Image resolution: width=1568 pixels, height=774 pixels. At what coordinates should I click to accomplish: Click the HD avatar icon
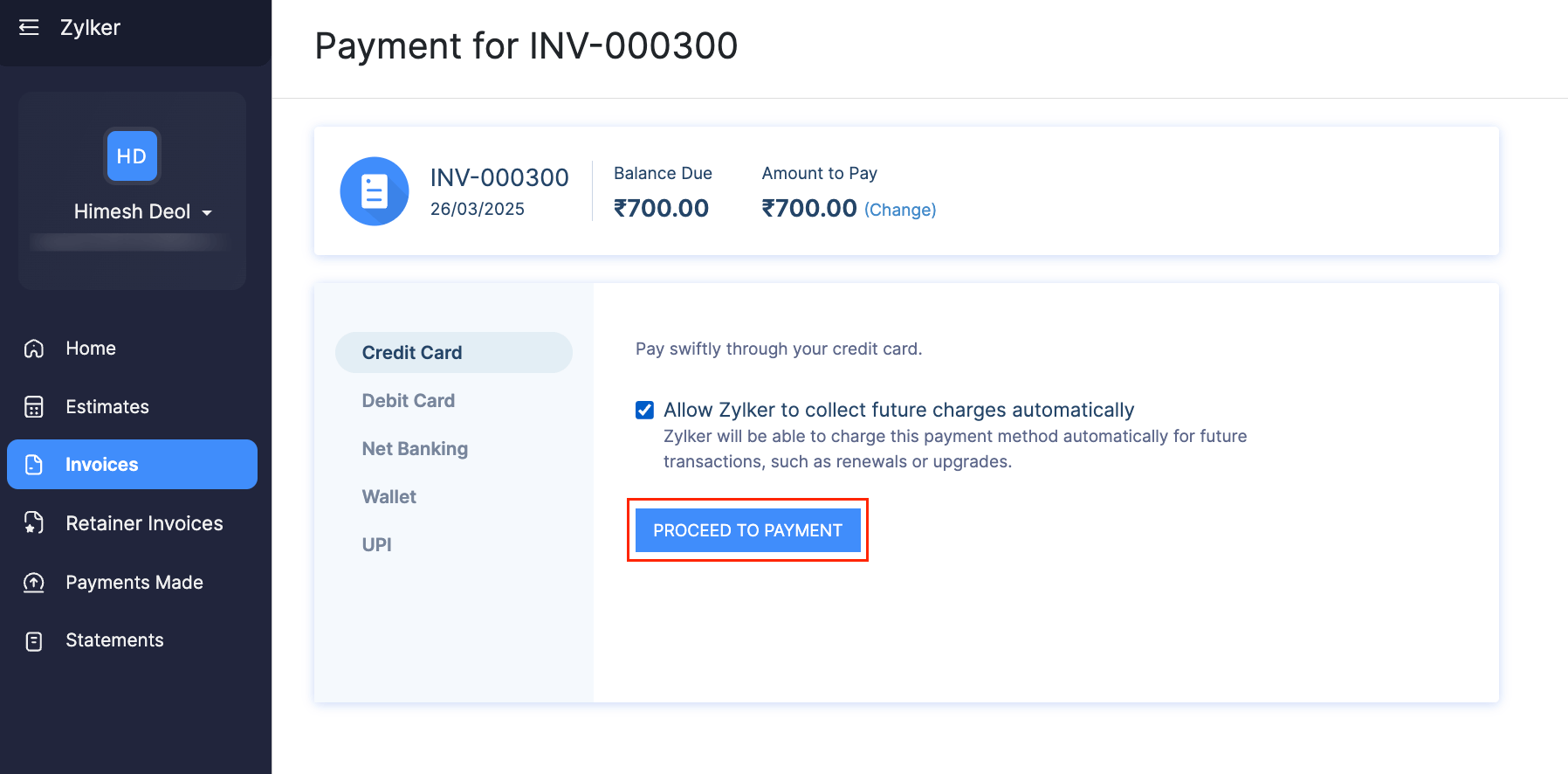(132, 155)
